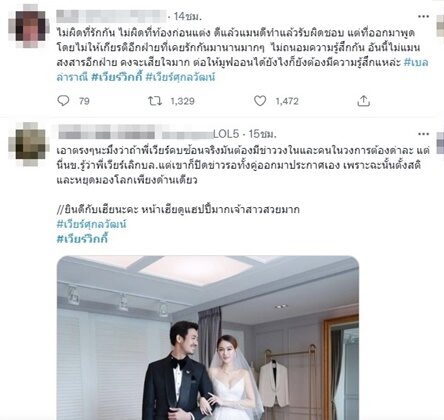Like the first tweet using the heart icon
This screenshot has height=420, width=444.
(x=260, y=101)
